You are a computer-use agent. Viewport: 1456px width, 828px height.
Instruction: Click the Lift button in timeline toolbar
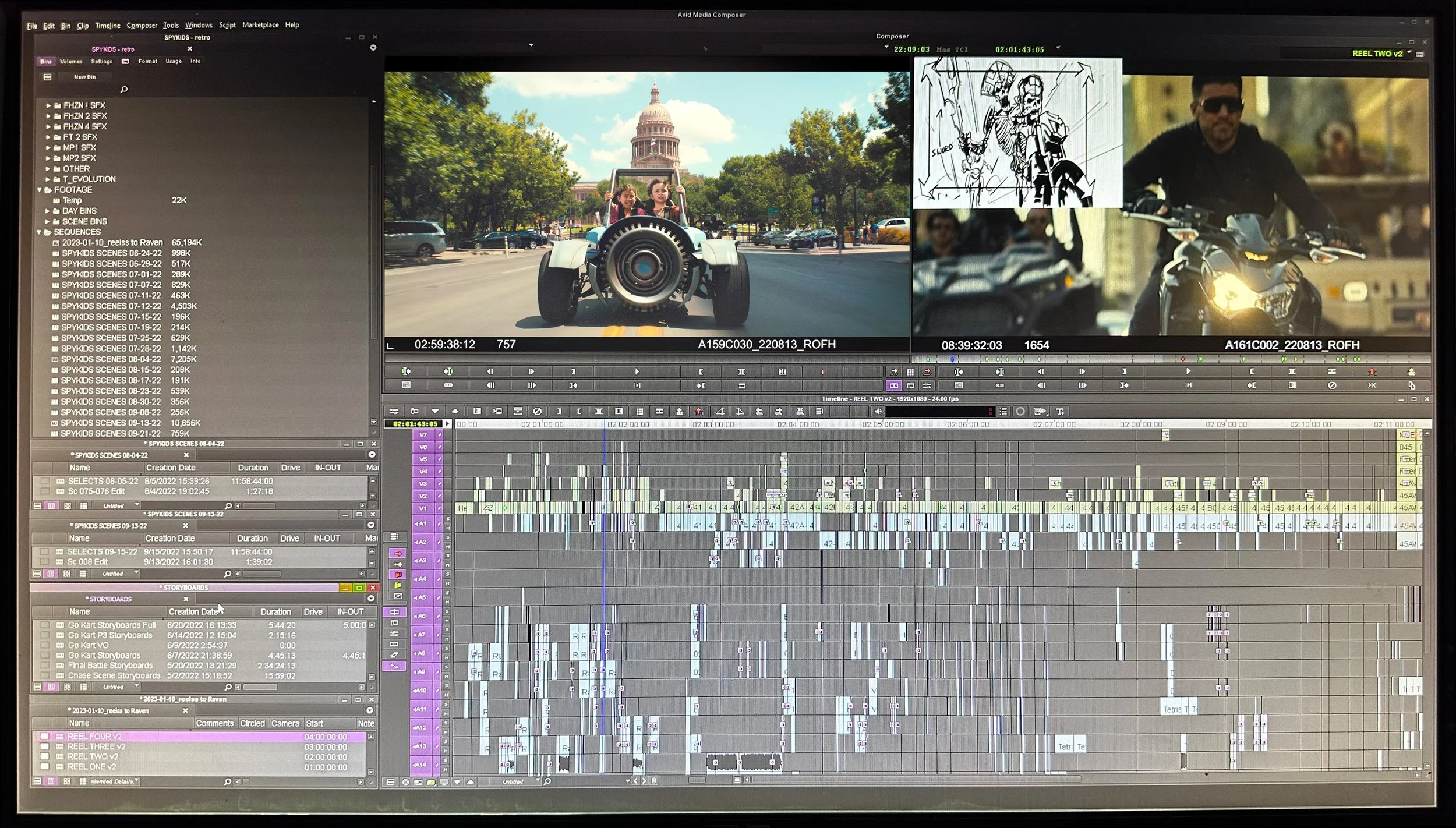tap(679, 411)
